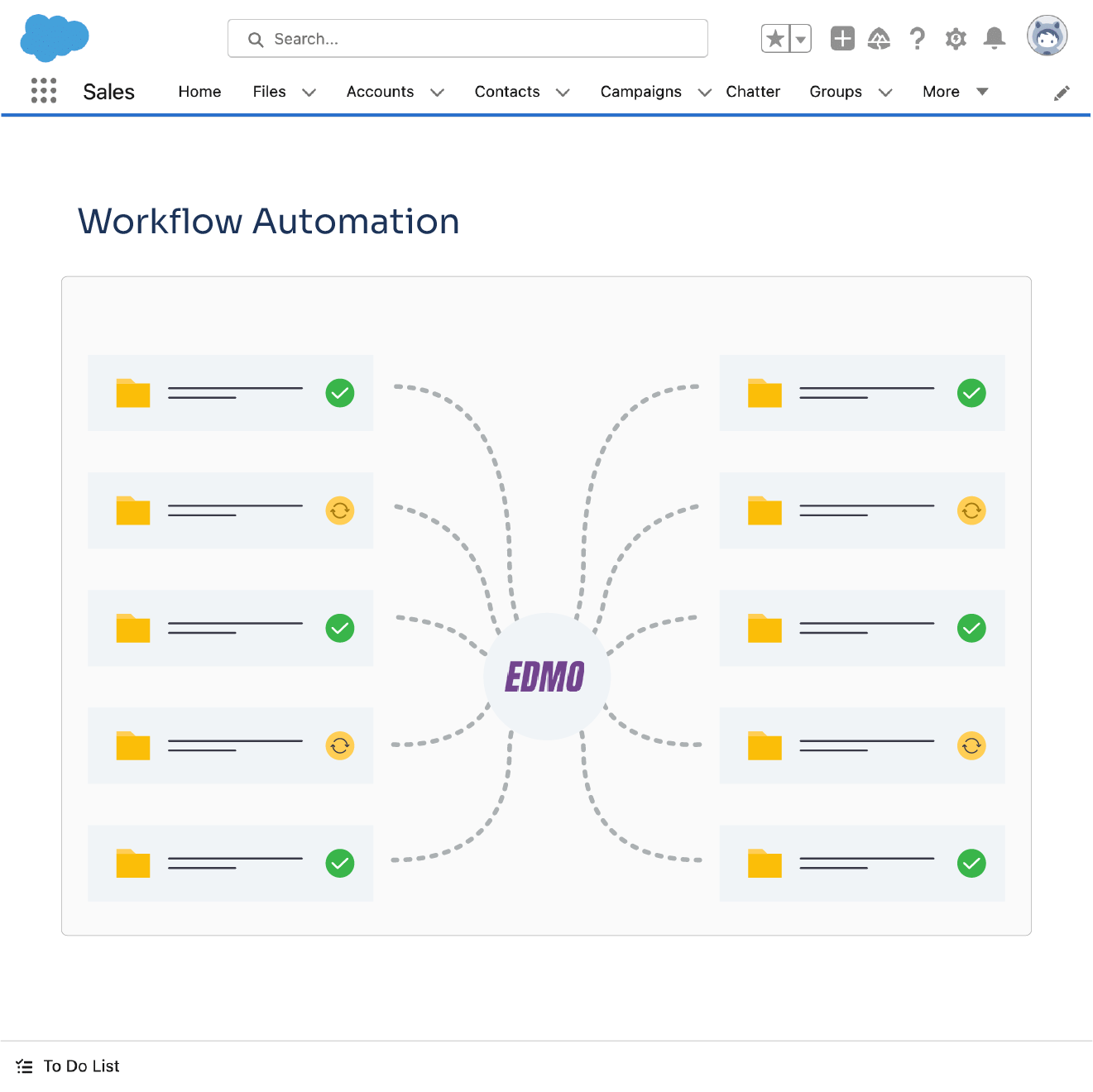The height and width of the screenshot is (1092, 1093).
Task: Expand the Accounts tab chevron
Action: tap(437, 93)
